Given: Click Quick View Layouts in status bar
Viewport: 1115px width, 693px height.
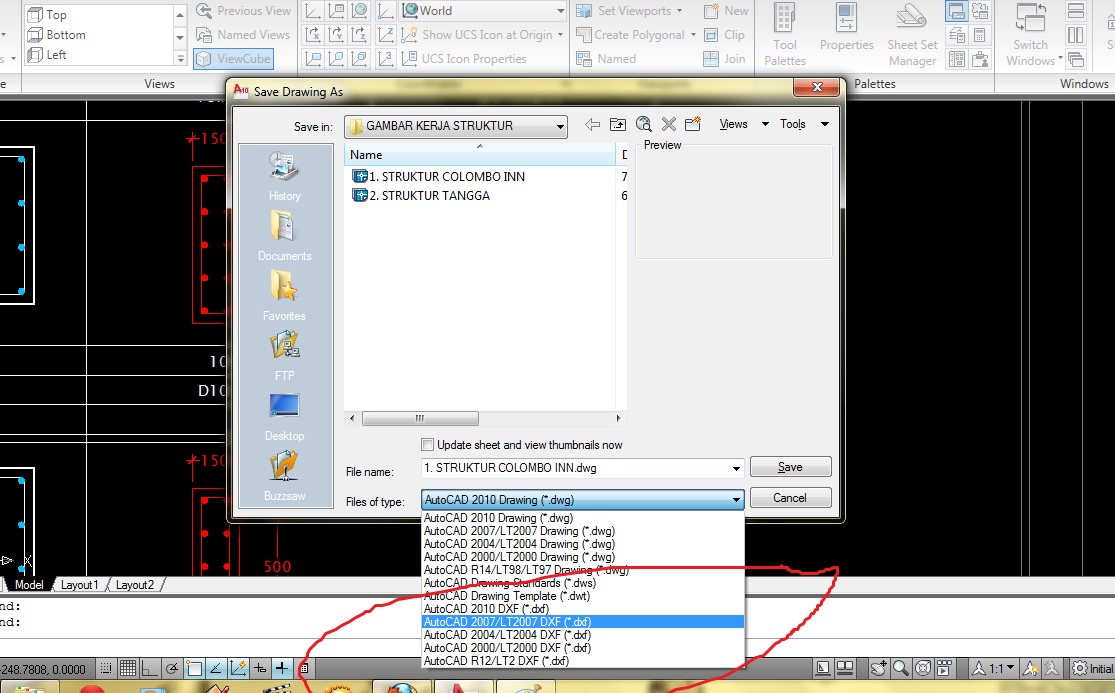Looking at the screenshot, I should [845, 668].
